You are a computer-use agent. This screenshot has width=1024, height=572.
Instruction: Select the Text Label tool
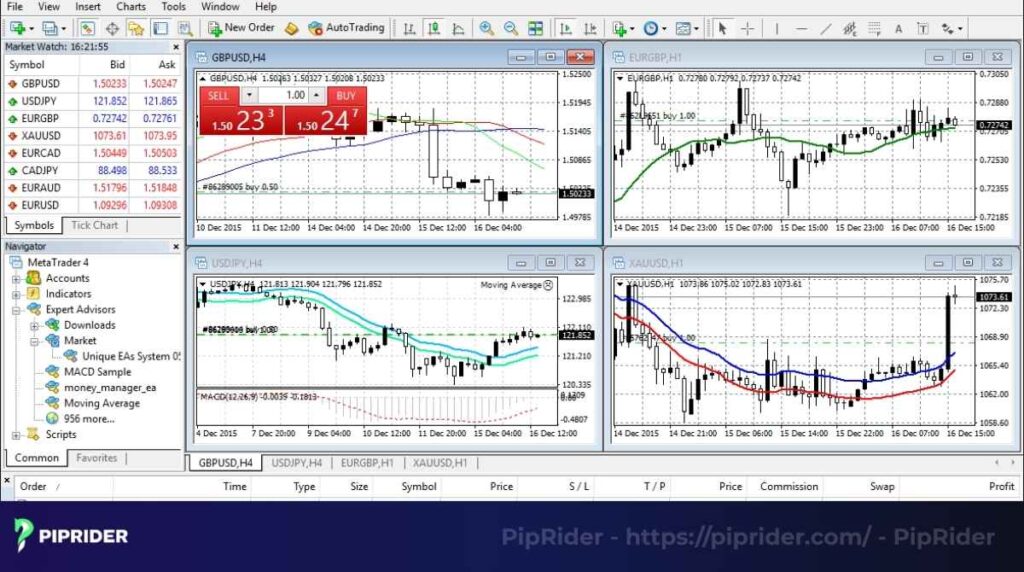pyautogui.click(x=923, y=28)
